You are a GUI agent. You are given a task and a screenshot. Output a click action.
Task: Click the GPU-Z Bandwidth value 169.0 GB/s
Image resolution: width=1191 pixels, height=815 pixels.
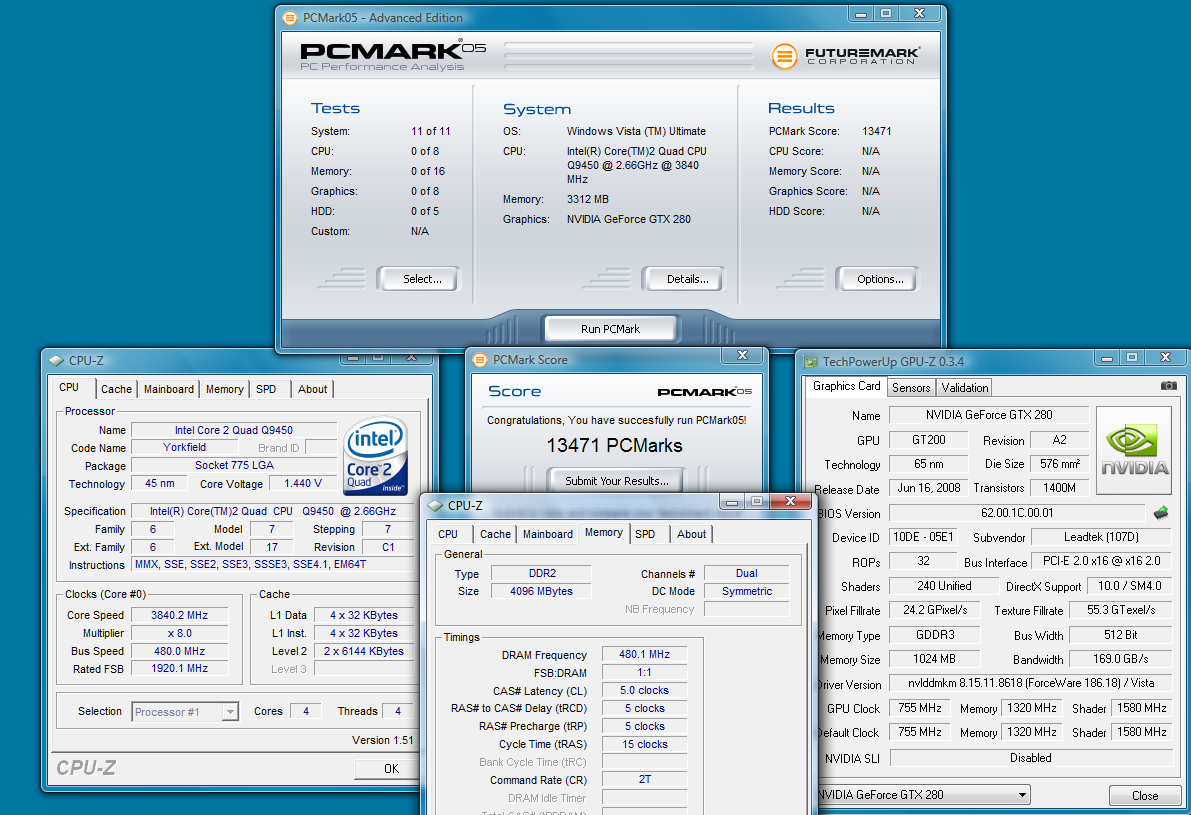(1120, 659)
